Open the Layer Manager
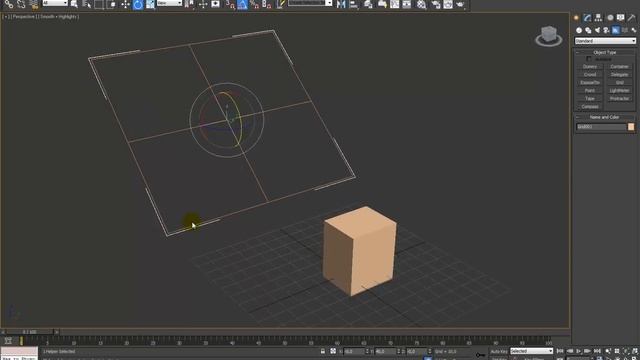This screenshot has height=360, width=640. pyautogui.click(x=368, y=4)
